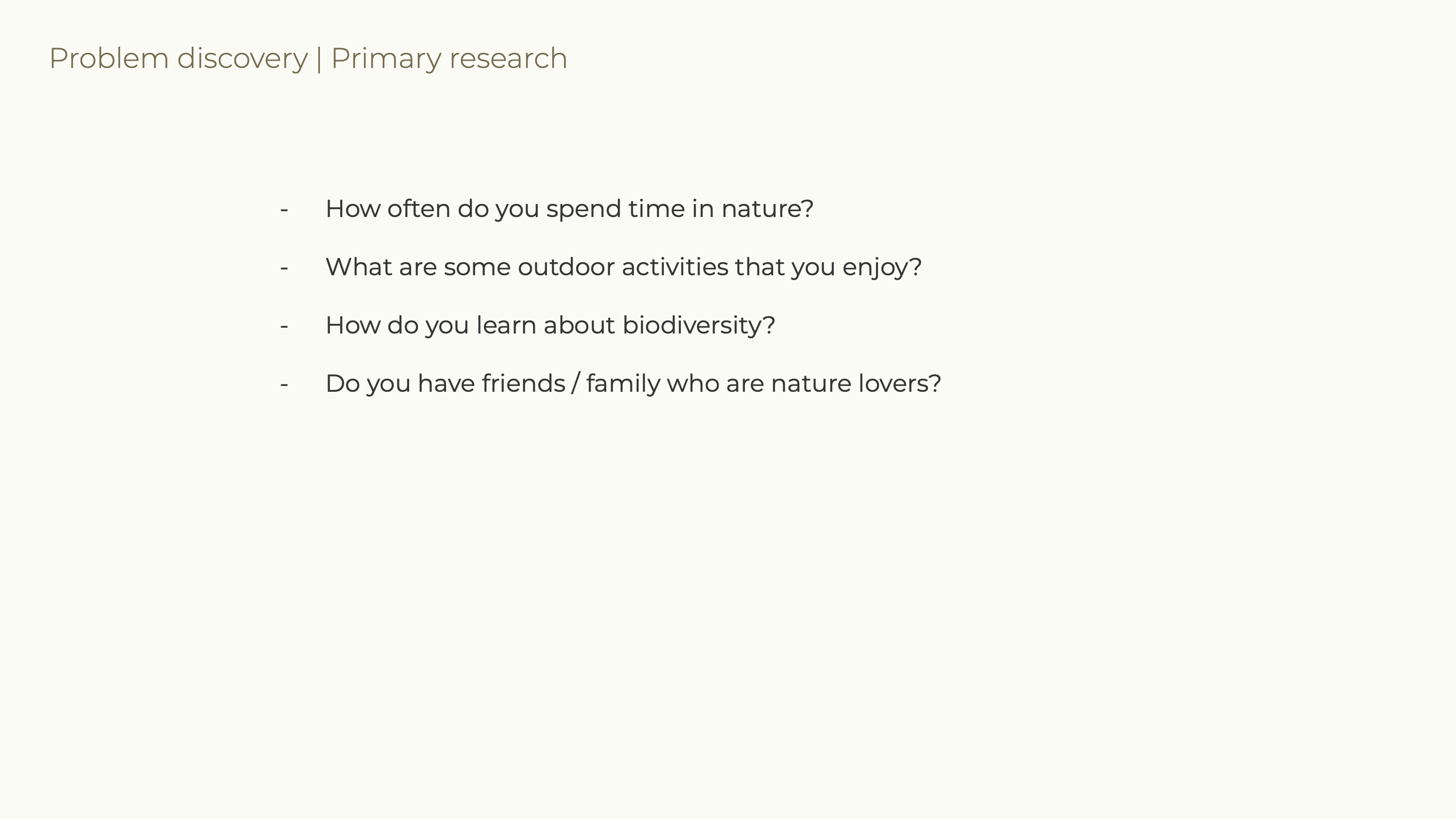This screenshot has height=819, width=1456.
Task: Click the word "friends" in the last question
Action: coord(523,383)
